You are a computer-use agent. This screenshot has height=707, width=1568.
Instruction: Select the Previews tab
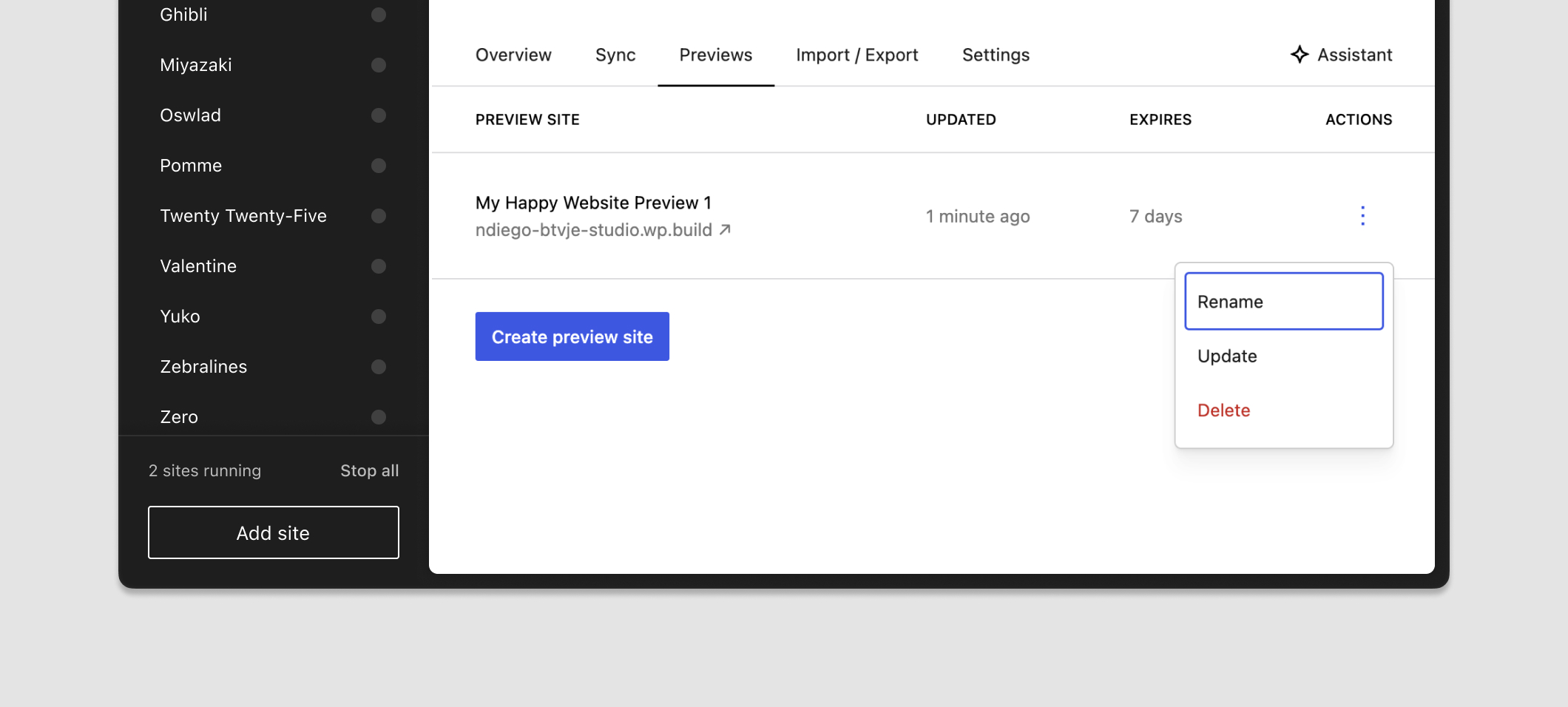pyautogui.click(x=716, y=55)
